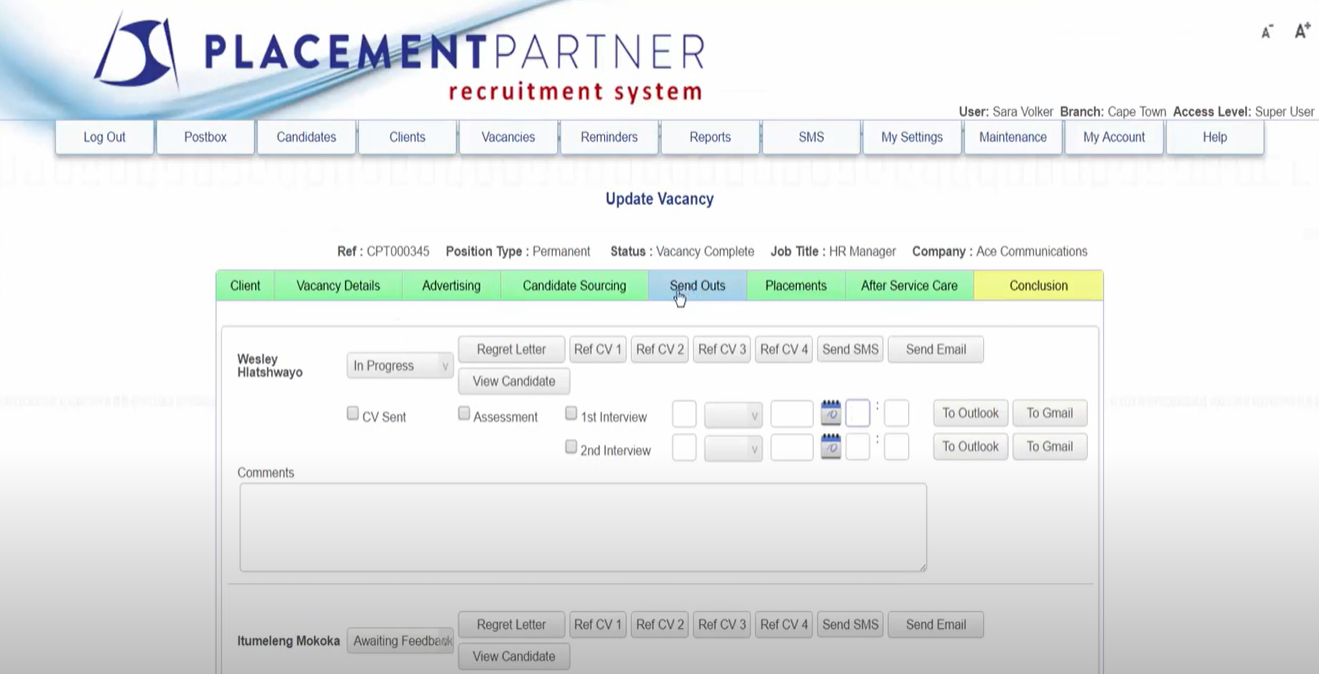Decrease font size with the A- icon
The height and width of the screenshot is (674, 1319).
pyautogui.click(x=1265, y=31)
